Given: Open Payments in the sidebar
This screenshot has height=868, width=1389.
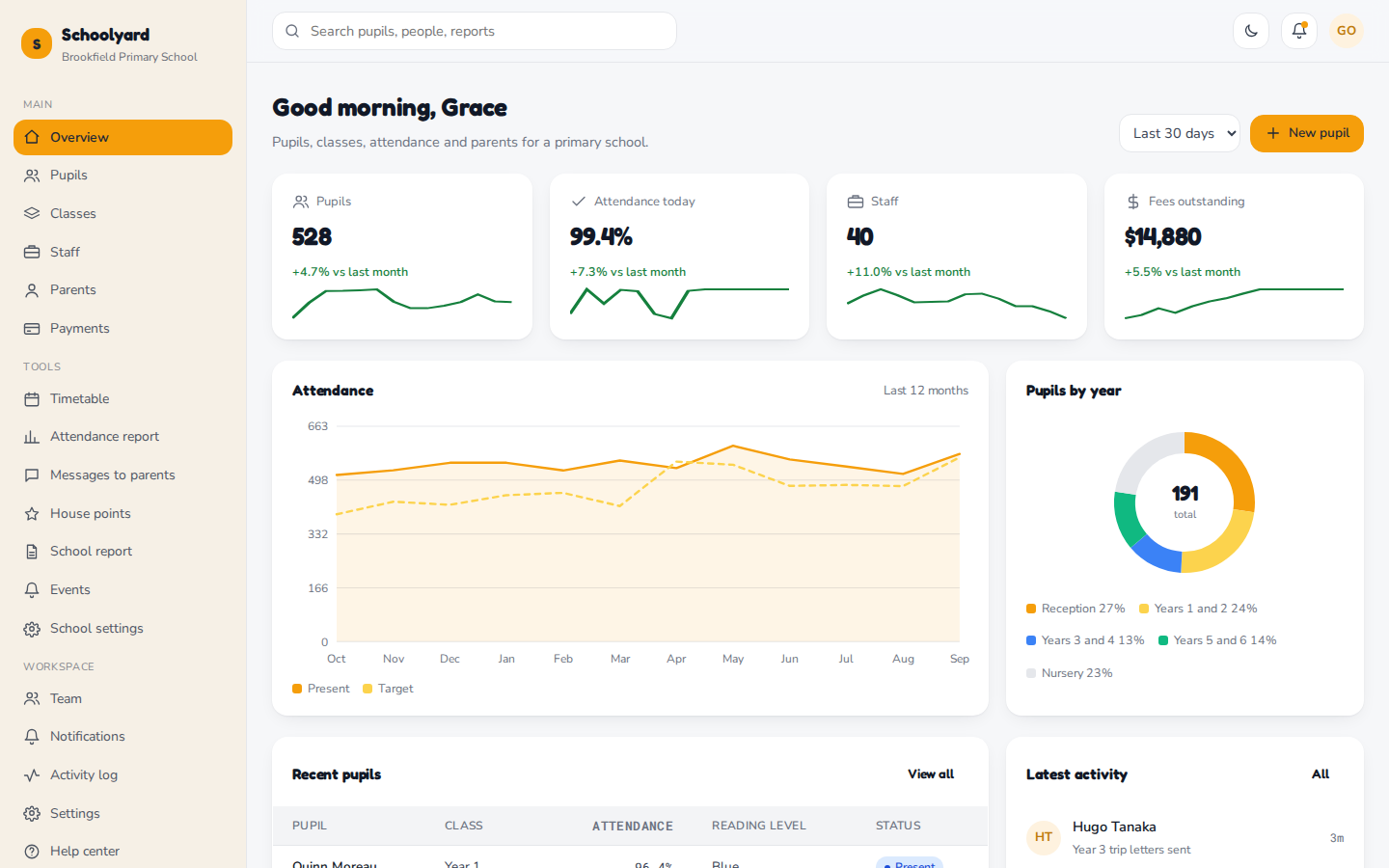Looking at the screenshot, I should tap(123, 328).
